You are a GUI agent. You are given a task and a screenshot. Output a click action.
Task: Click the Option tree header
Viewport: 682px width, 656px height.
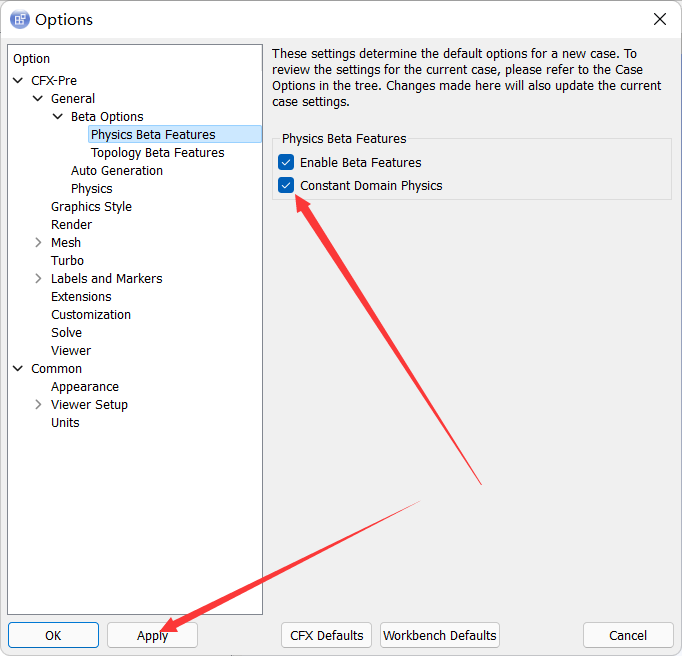tap(31, 59)
